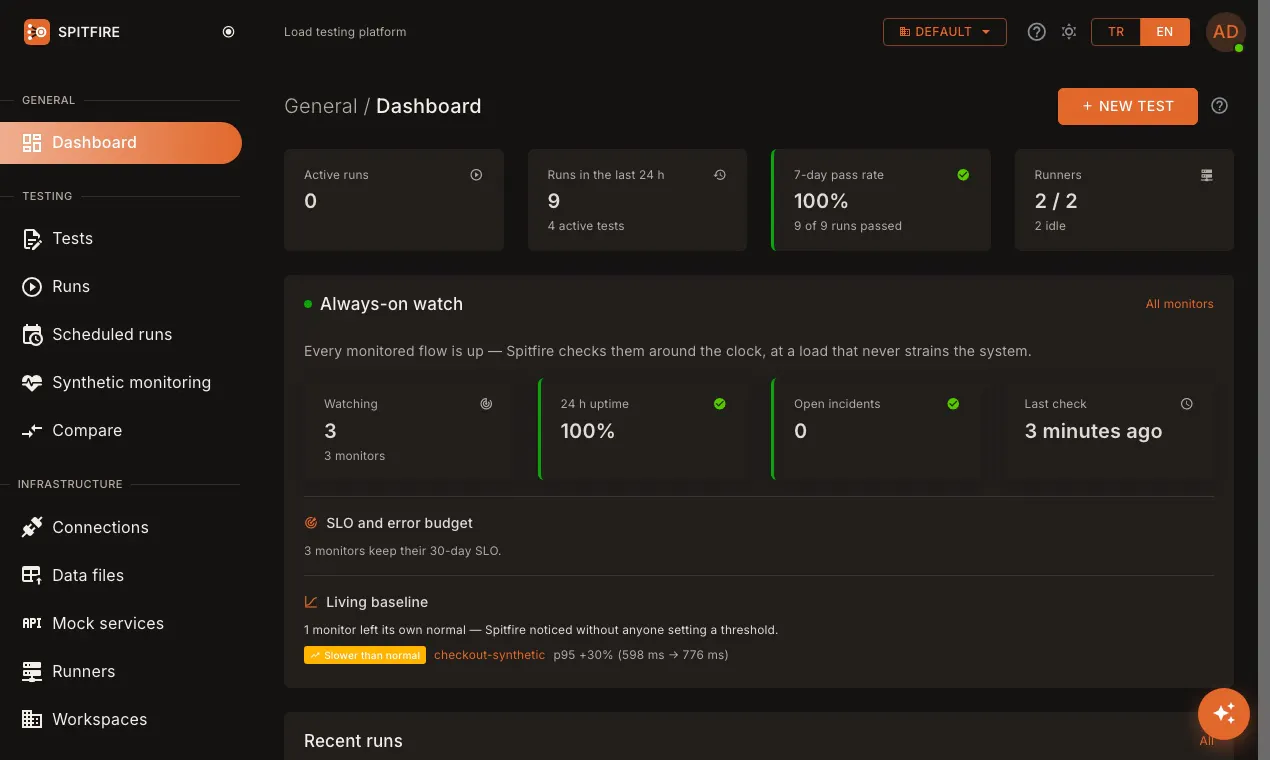Click the page scrollbar on the right
The height and width of the screenshot is (760, 1270).
pyautogui.click(x=1263, y=380)
